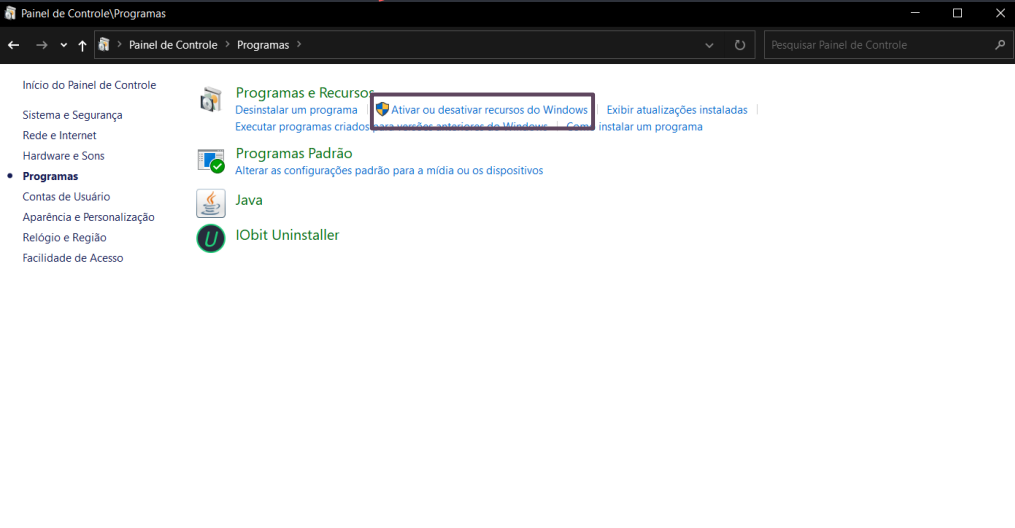Open Contas de Usuário category
Screen dimensions: 1015x528
[66, 197]
